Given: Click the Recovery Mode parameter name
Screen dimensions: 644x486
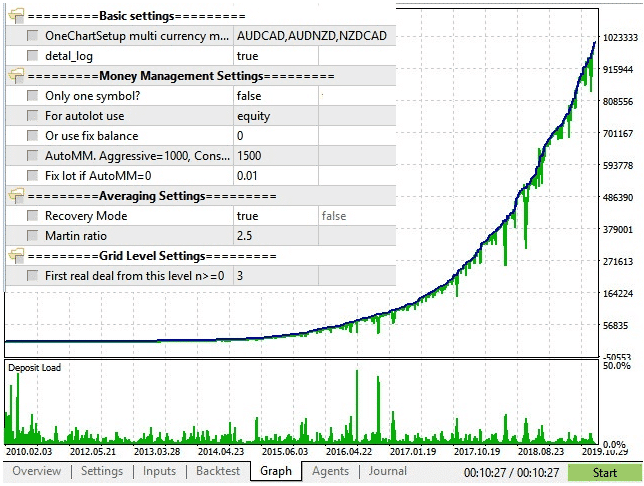Looking at the screenshot, I should coord(86,216).
